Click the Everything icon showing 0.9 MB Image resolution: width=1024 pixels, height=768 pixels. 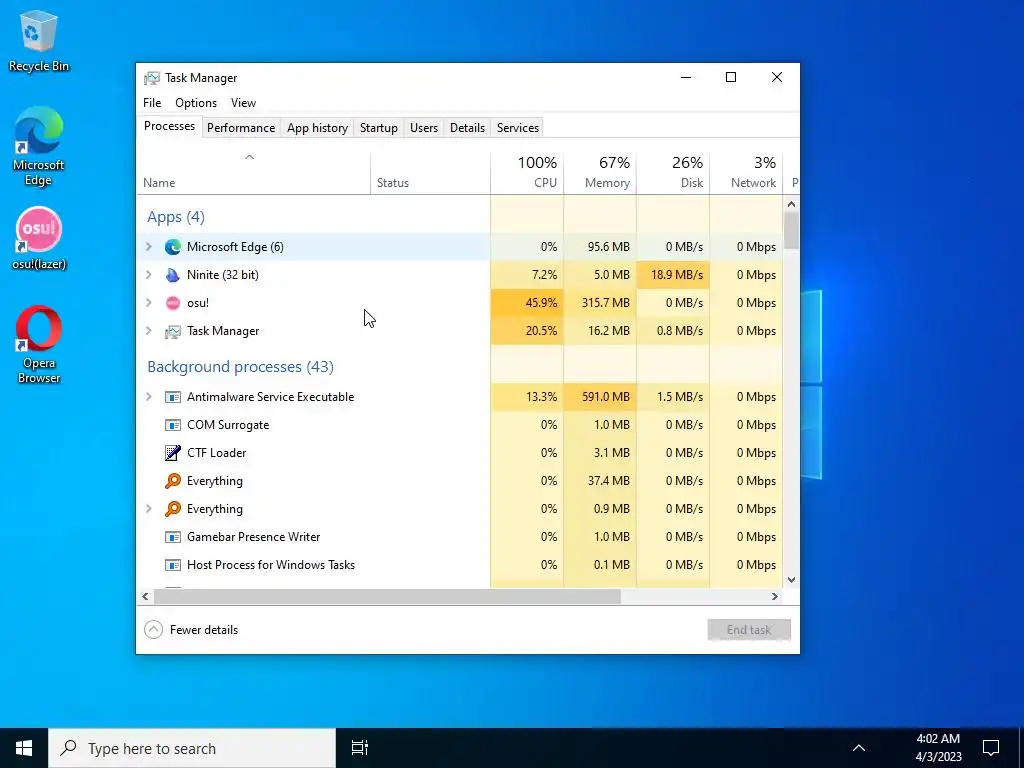pos(172,509)
